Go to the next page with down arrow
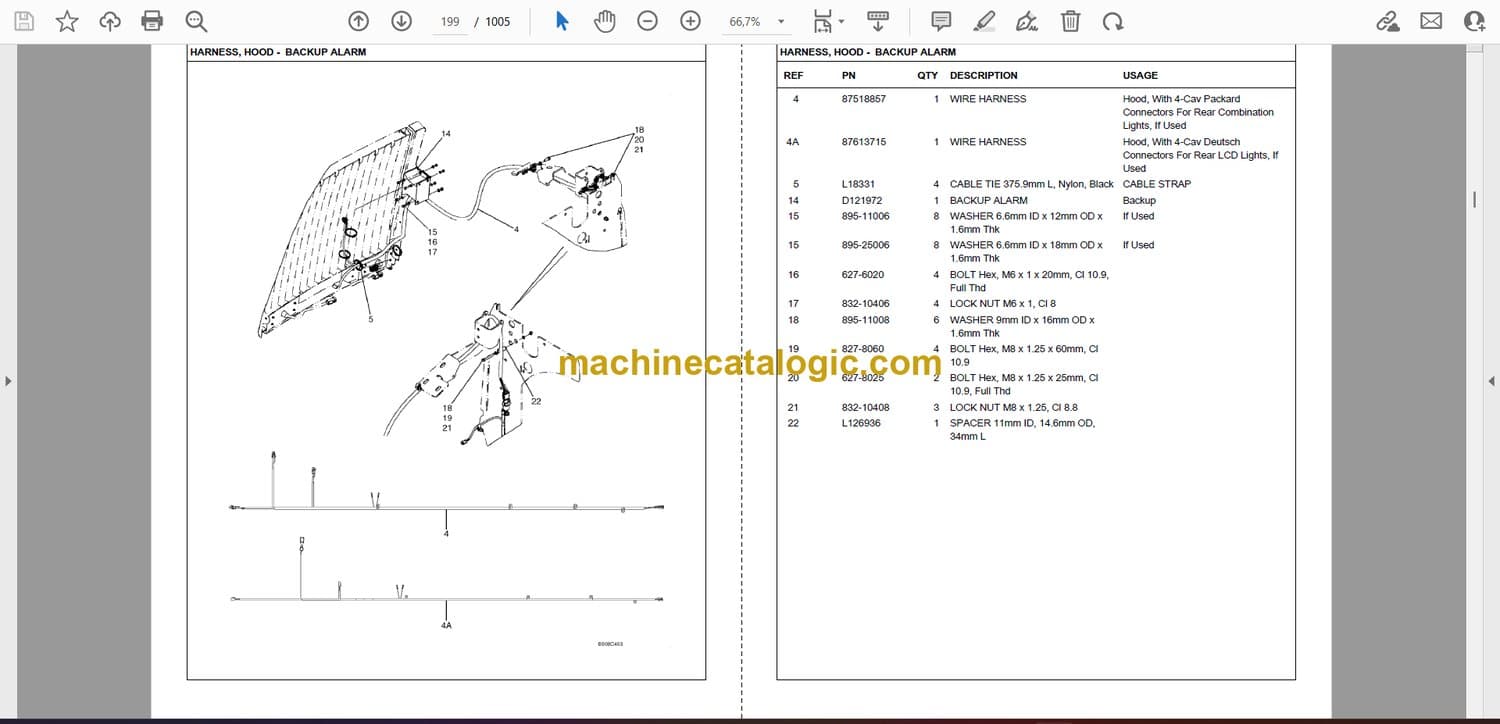The image size is (1500, 724). click(401, 21)
